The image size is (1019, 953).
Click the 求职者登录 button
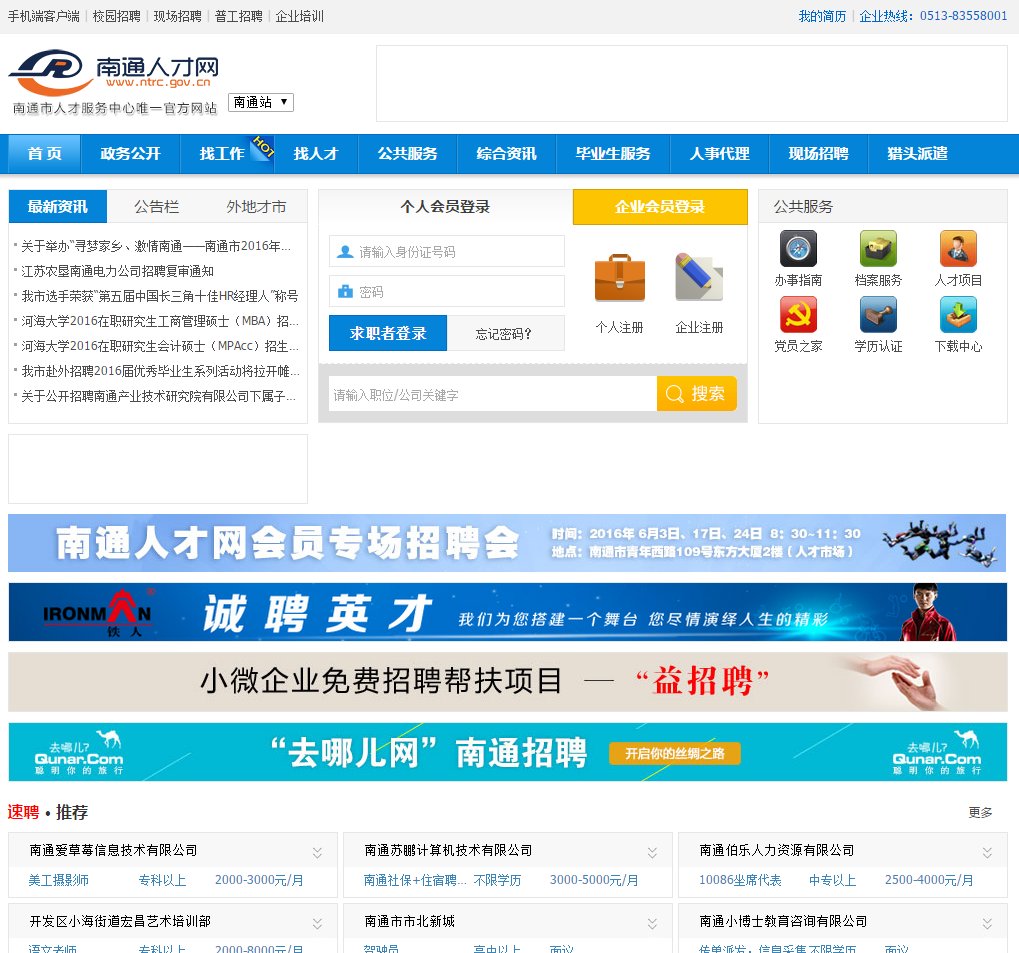(x=388, y=333)
